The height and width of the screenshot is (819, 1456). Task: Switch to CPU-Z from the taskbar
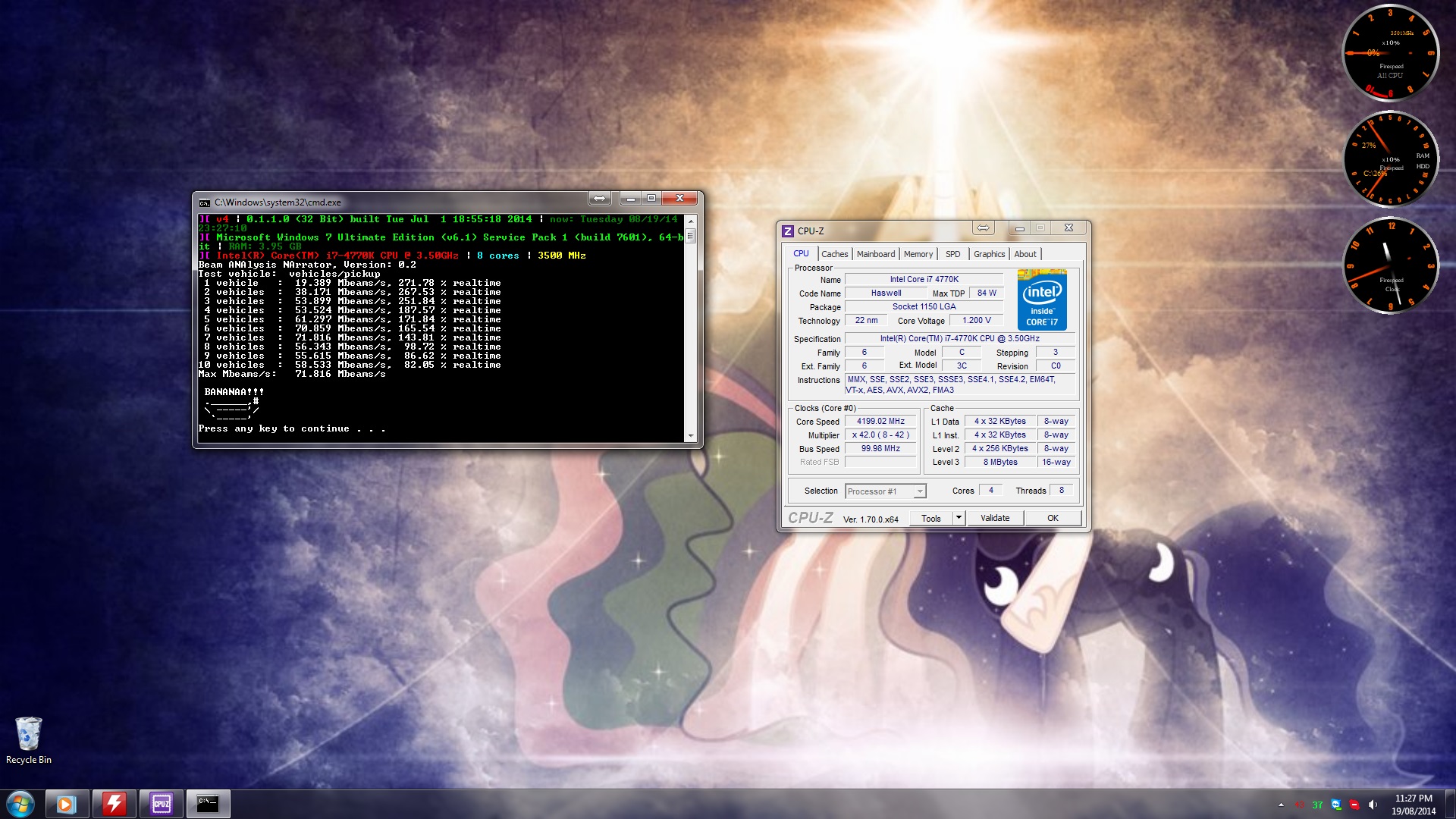161,804
